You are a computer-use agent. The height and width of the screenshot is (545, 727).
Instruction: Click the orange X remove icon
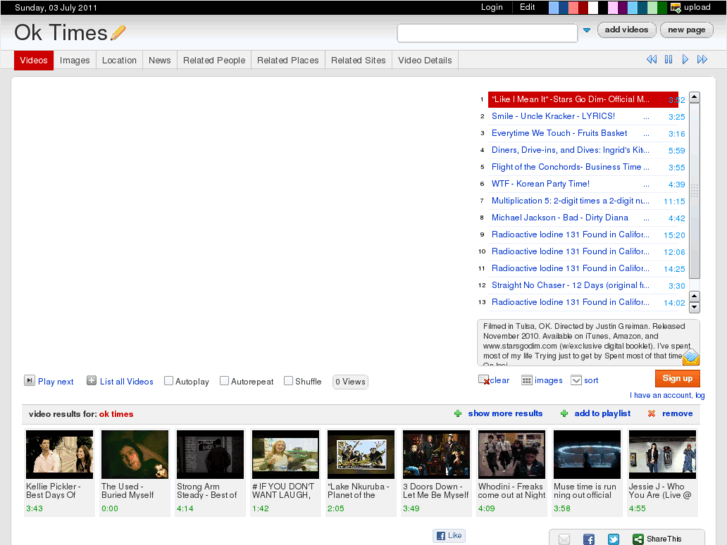651,413
